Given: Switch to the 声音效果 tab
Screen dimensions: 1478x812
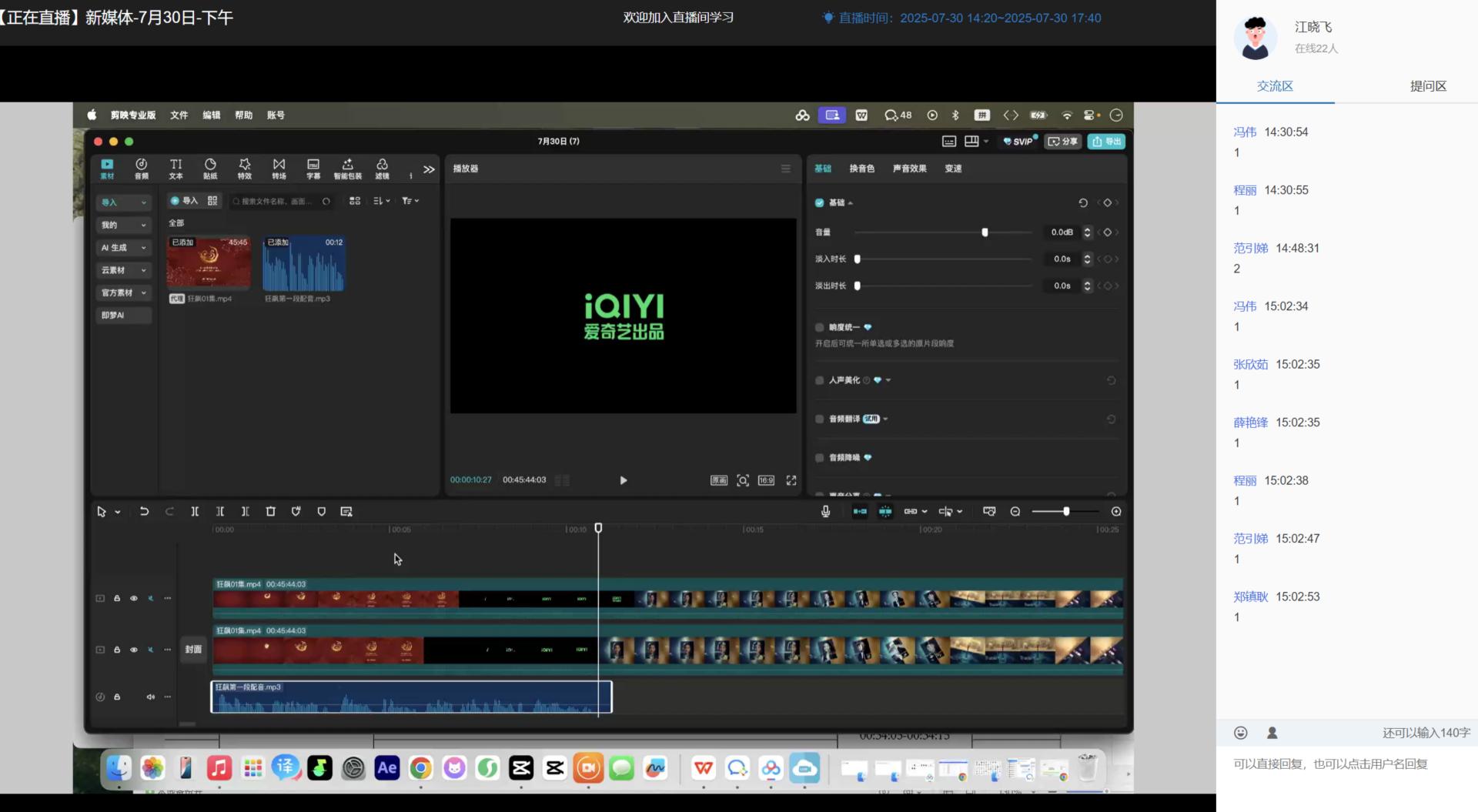Looking at the screenshot, I should tap(909, 169).
